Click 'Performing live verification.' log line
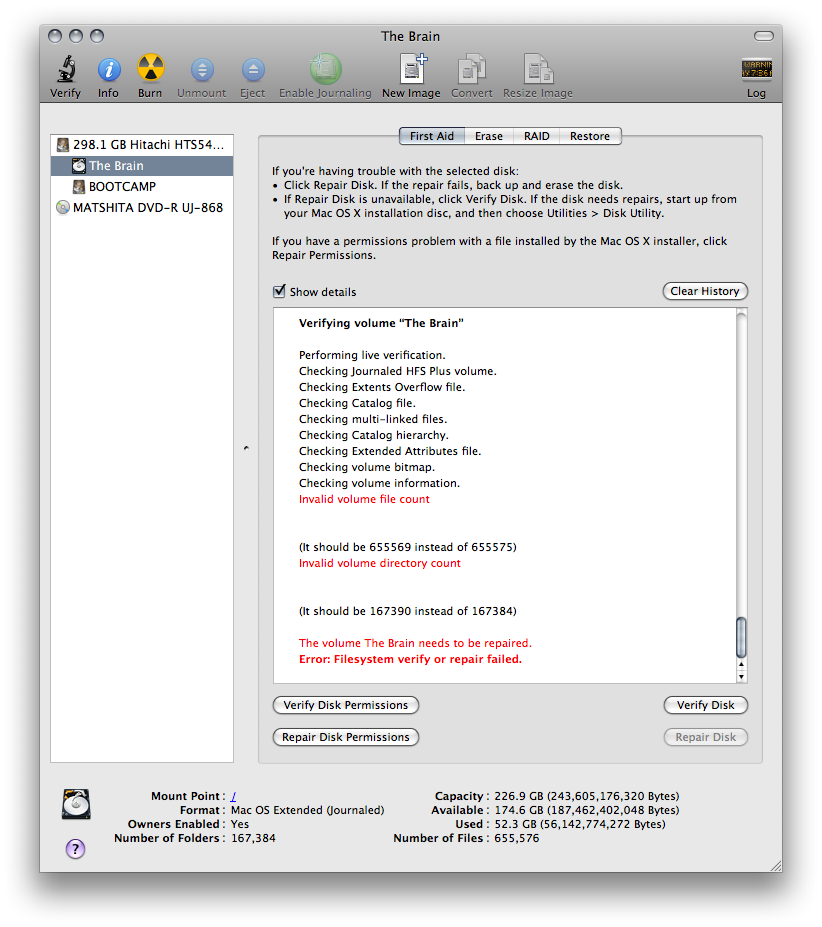Viewport: 822px width, 927px height. point(372,355)
